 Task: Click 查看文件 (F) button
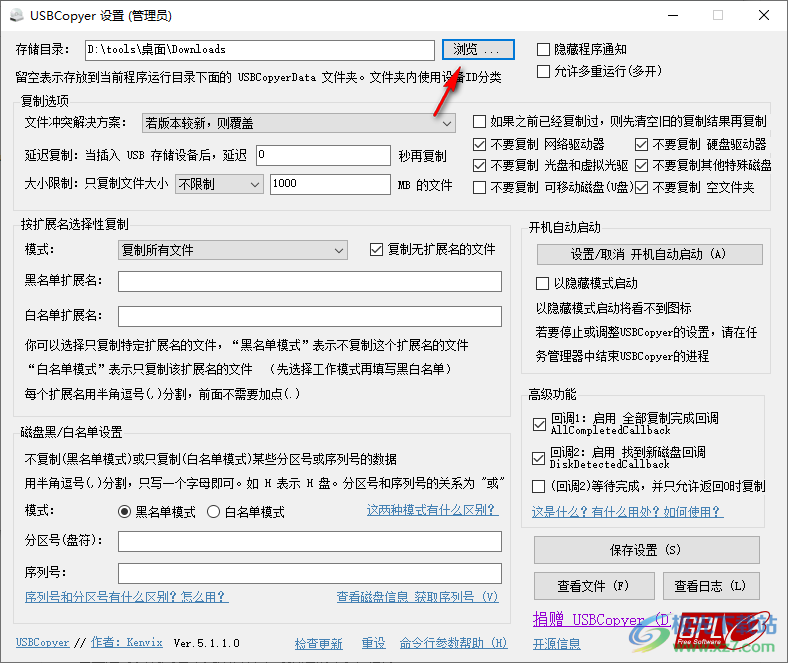594,586
